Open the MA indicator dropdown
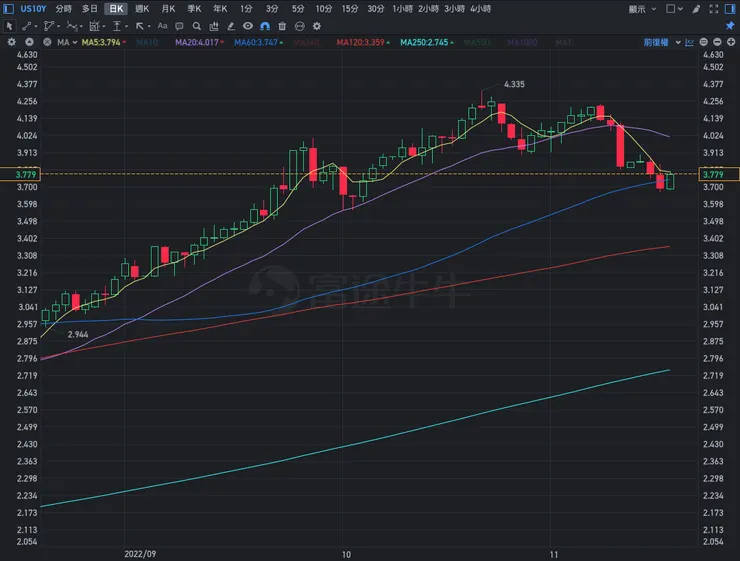The height and width of the screenshot is (561, 740). pos(67,42)
